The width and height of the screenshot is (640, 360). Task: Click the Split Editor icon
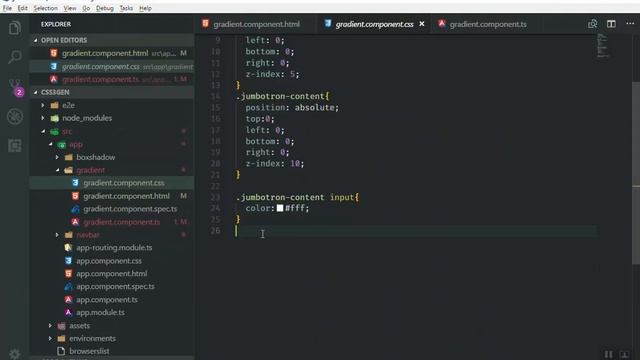(611, 24)
